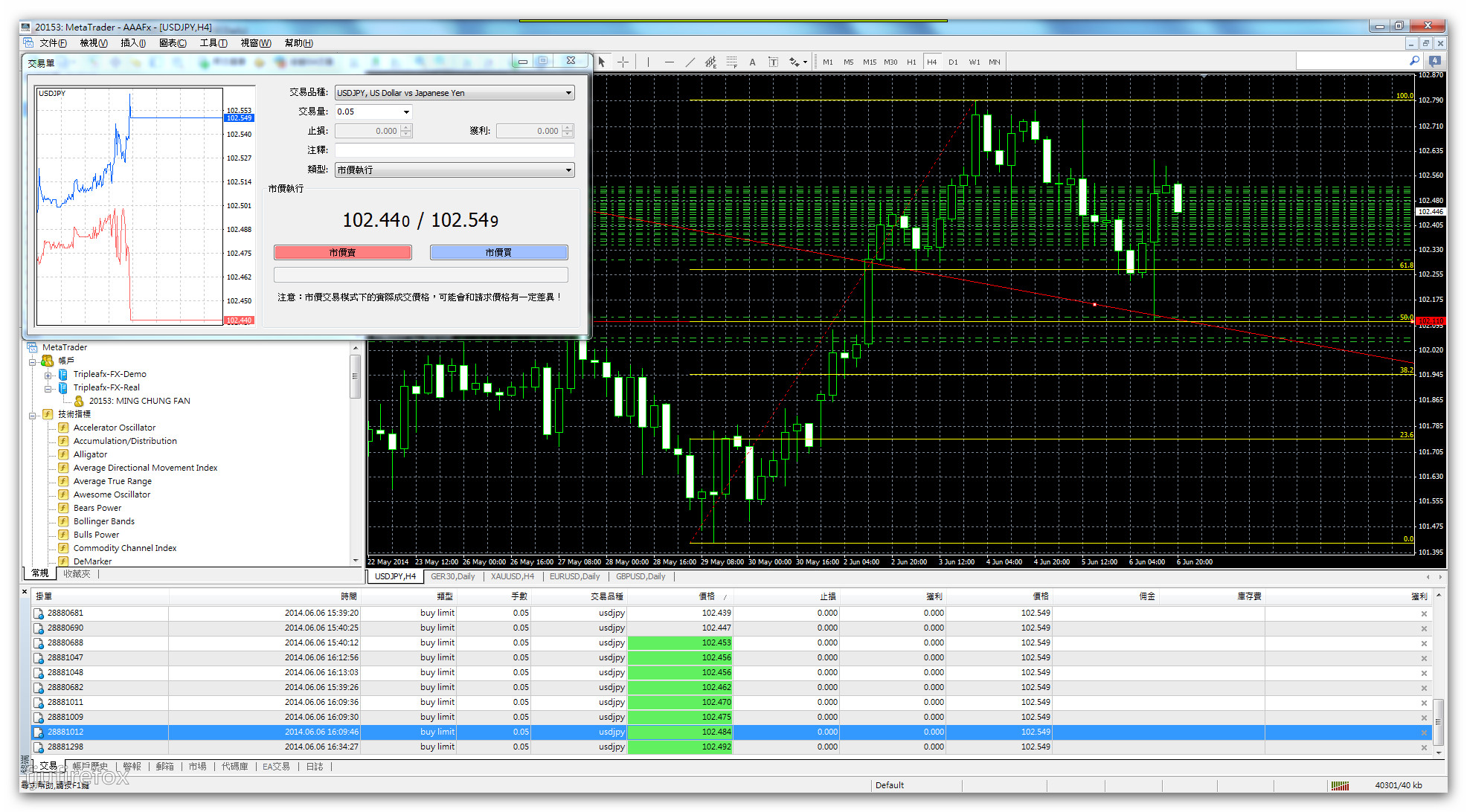1467x812 pixels.
Task: Increase the stop loss stepper value
Action: tap(406, 128)
